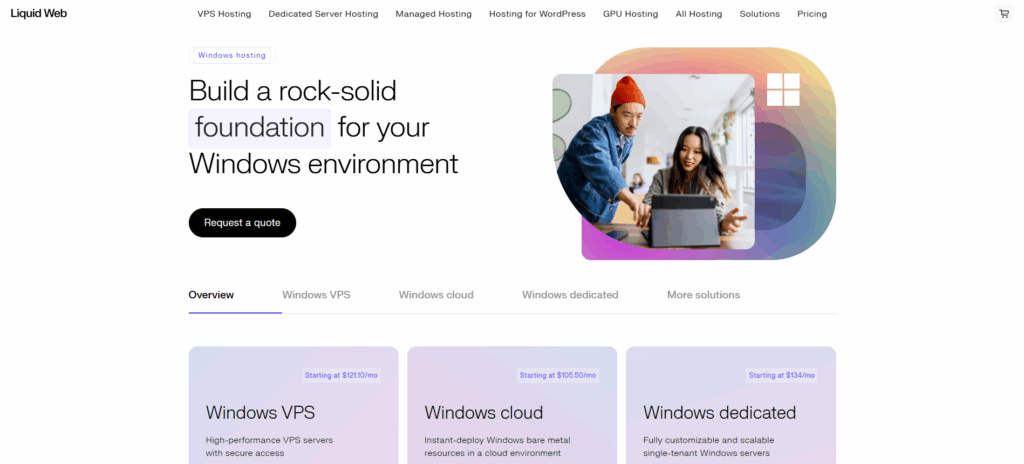Switch to the Windows dedicated tab
This screenshot has width=1024, height=464.
pyautogui.click(x=570, y=295)
